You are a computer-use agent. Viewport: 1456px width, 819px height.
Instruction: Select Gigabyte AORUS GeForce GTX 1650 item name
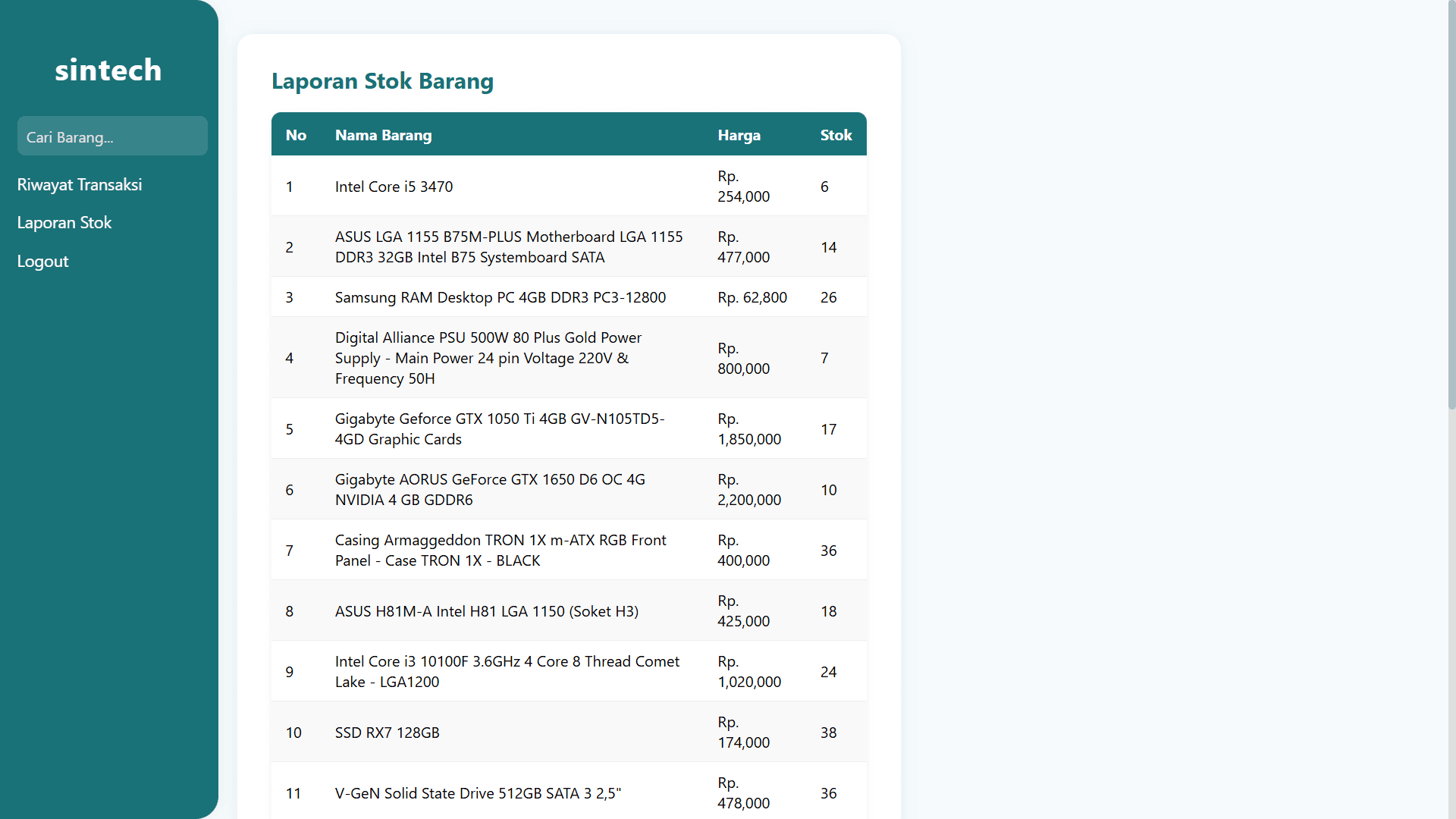point(490,489)
